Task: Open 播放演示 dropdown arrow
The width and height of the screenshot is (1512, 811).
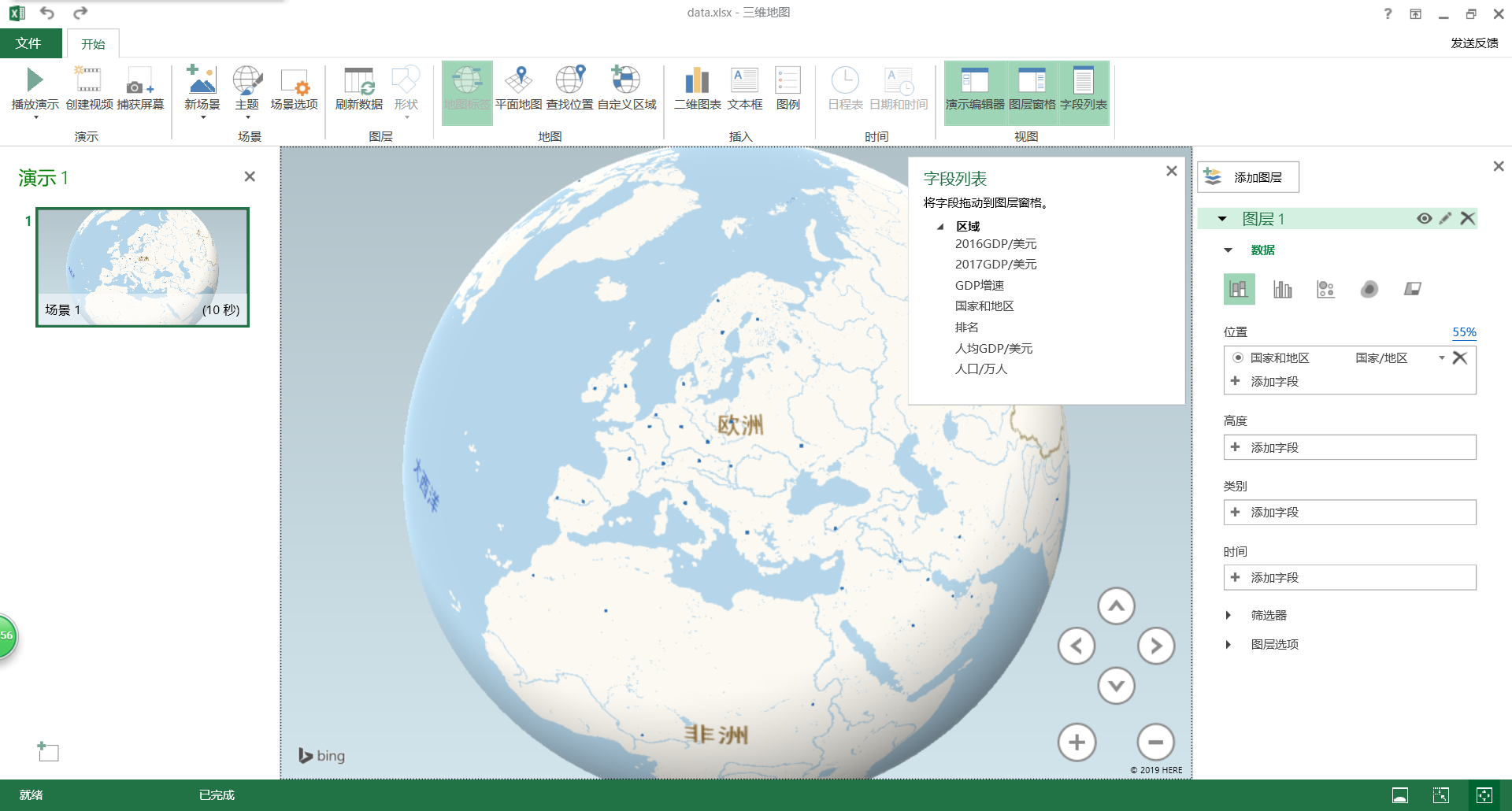Action: tap(35, 117)
